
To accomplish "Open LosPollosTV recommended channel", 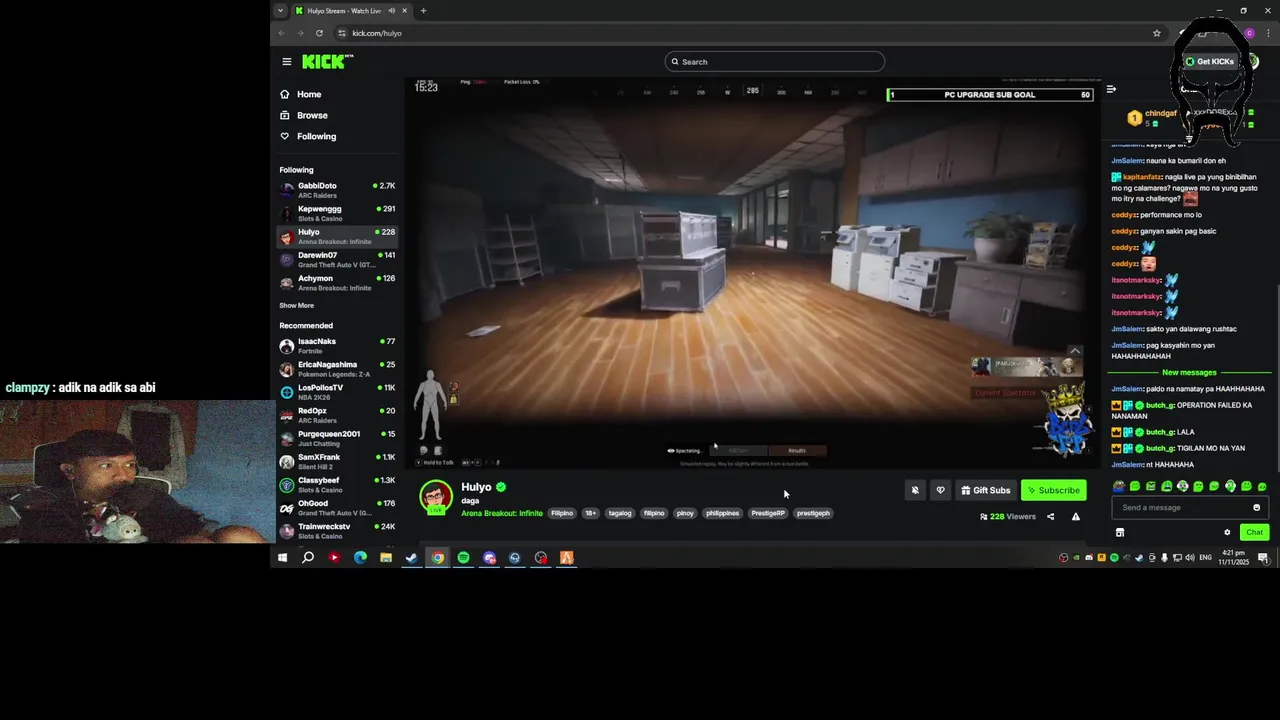I will (x=337, y=392).
